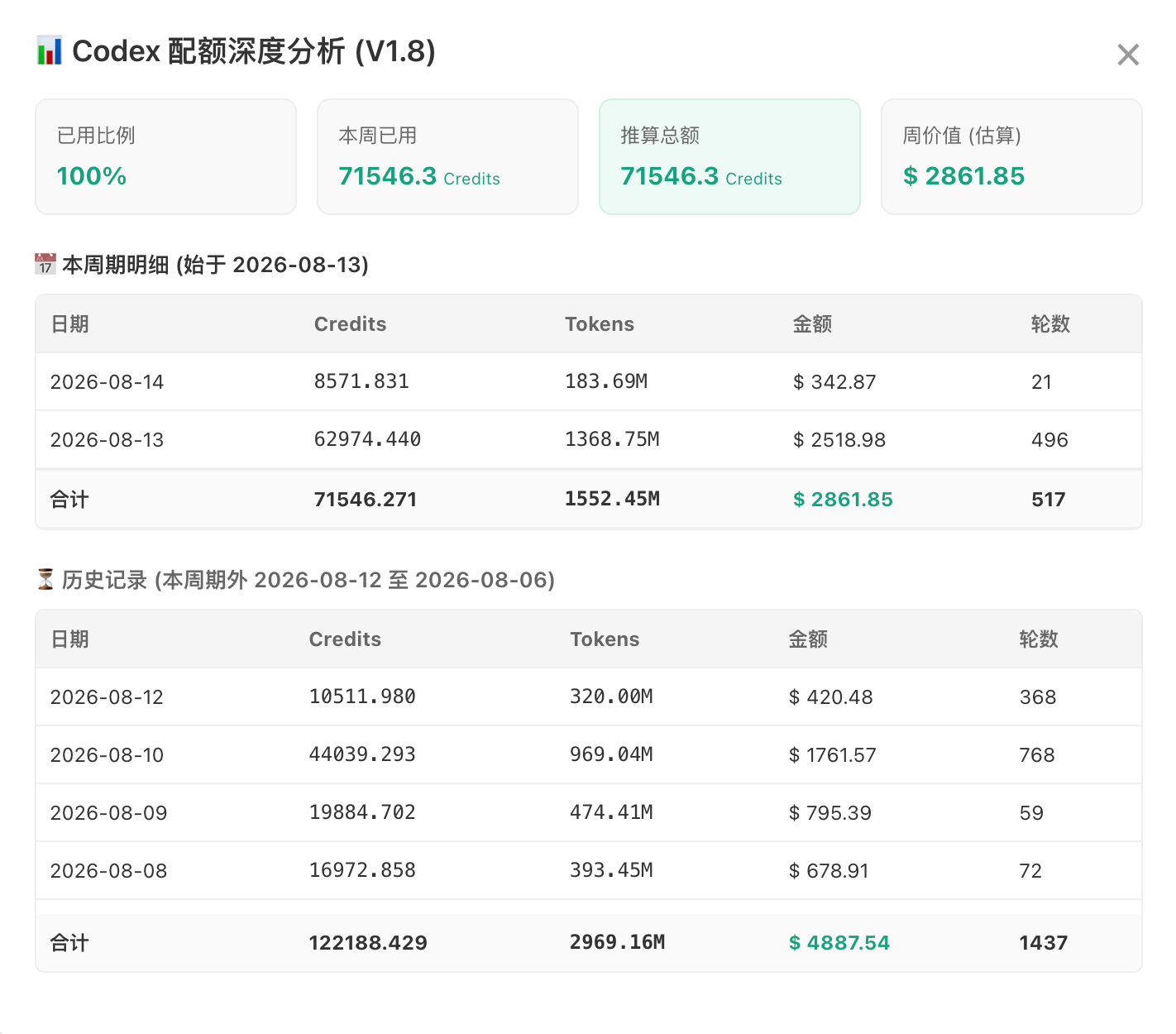
Task: Click amount $ 678.91
Action: [x=829, y=871]
